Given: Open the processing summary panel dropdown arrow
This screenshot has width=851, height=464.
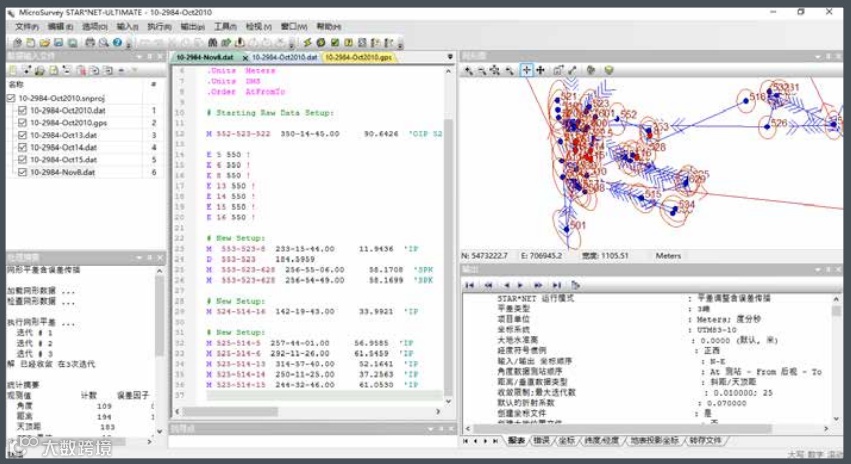Looking at the screenshot, I should (x=139, y=257).
